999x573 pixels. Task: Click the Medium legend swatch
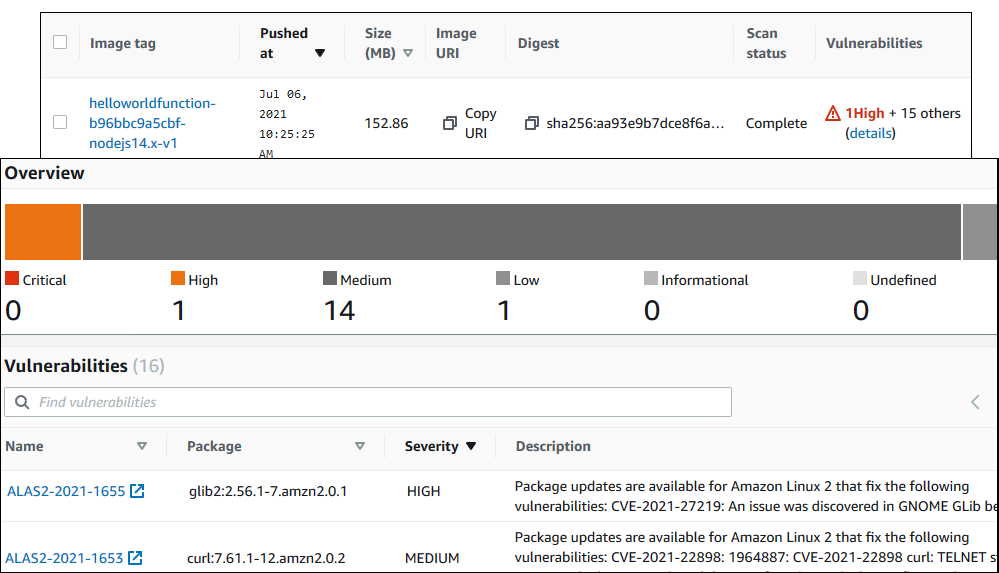point(329,279)
